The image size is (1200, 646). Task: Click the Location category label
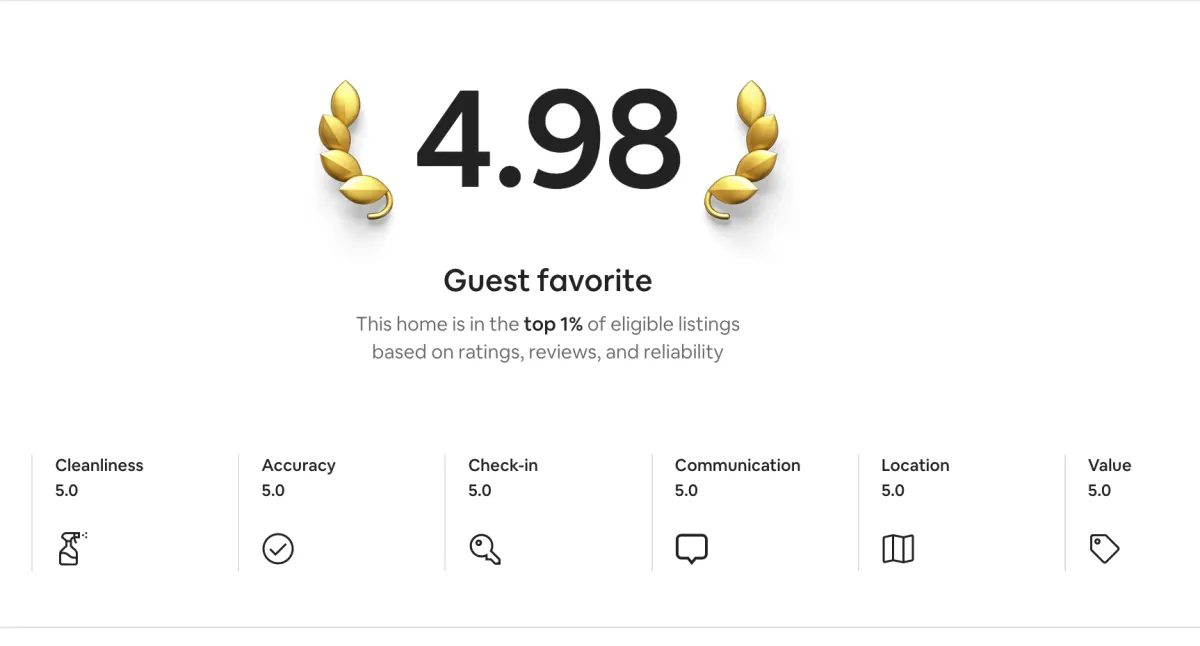tap(915, 465)
